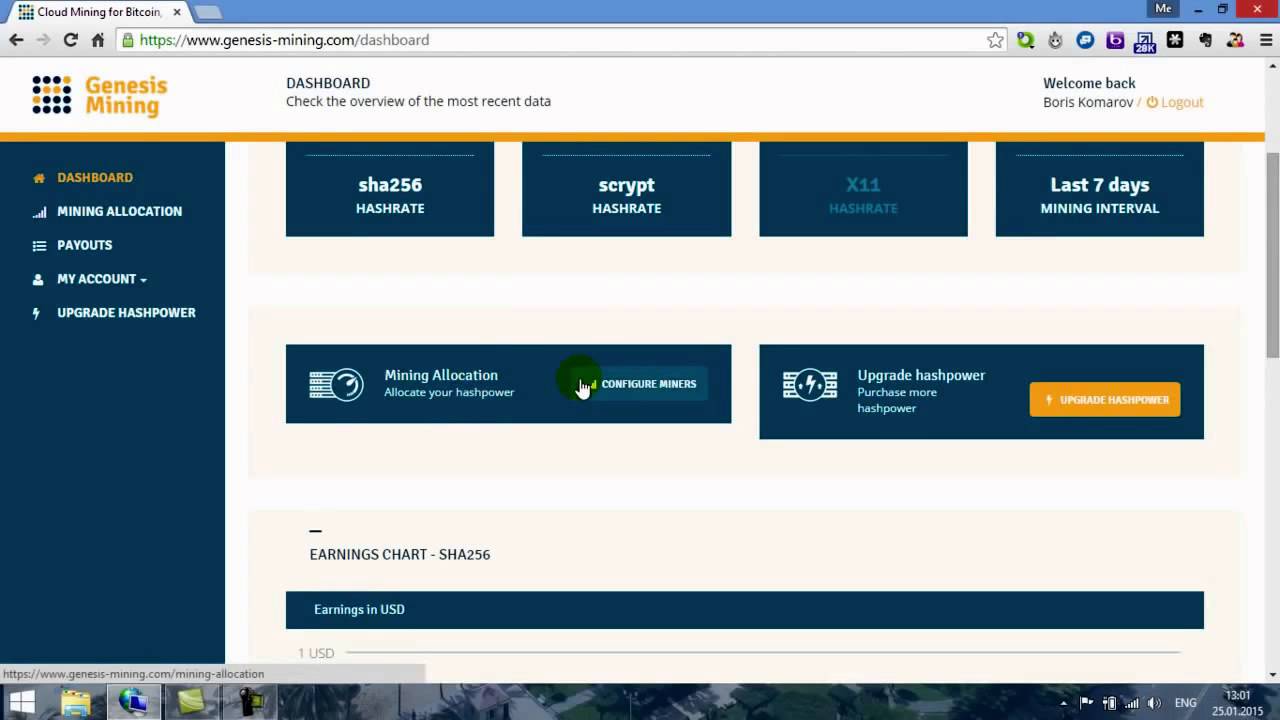Image resolution: width=1280 pixels, height=720 pixels.
Task: Click the logout power icon
Action: [1152, 102]
